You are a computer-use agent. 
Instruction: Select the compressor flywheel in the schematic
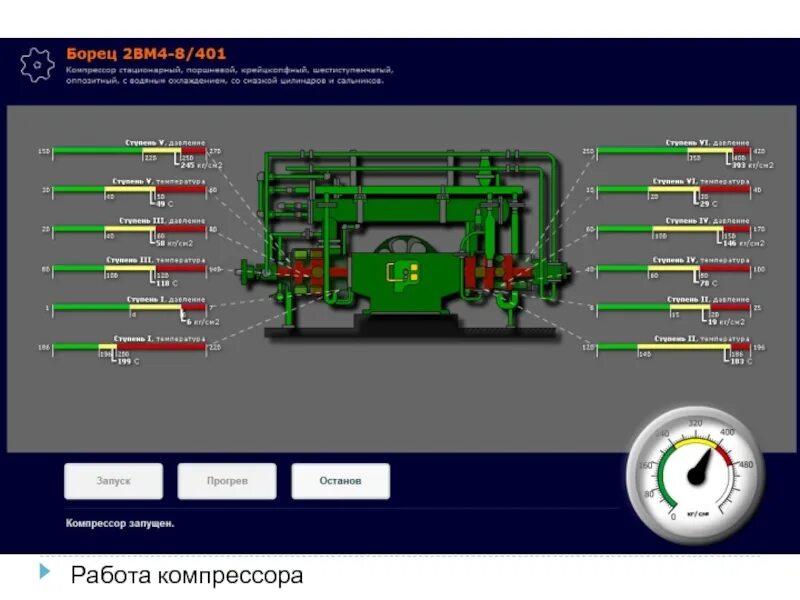(405, 247)
